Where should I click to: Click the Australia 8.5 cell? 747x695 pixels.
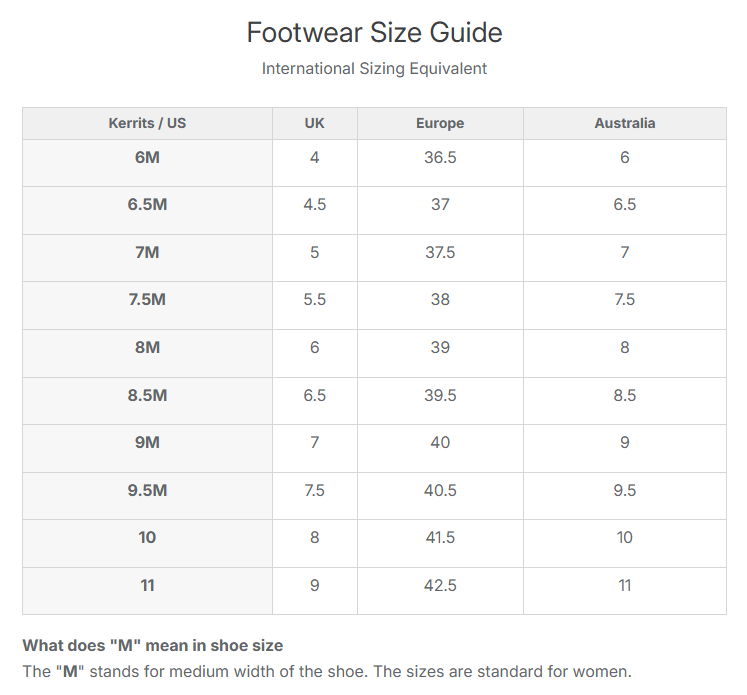point(625,396)
